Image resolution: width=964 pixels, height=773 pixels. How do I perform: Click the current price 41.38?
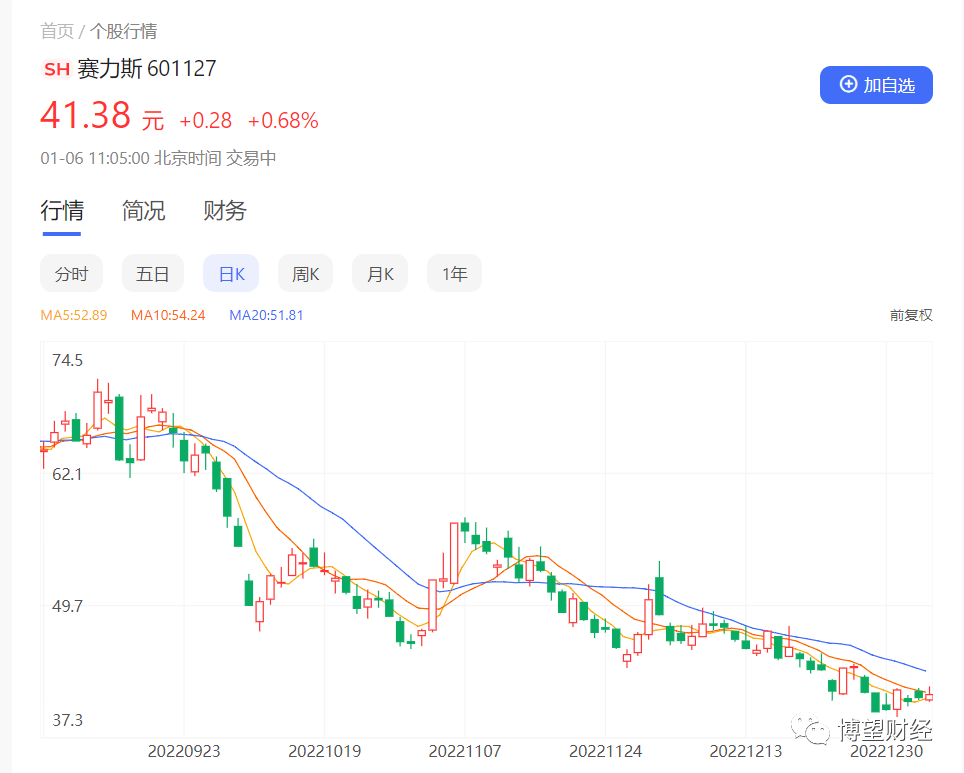click(x=85, y=115)
